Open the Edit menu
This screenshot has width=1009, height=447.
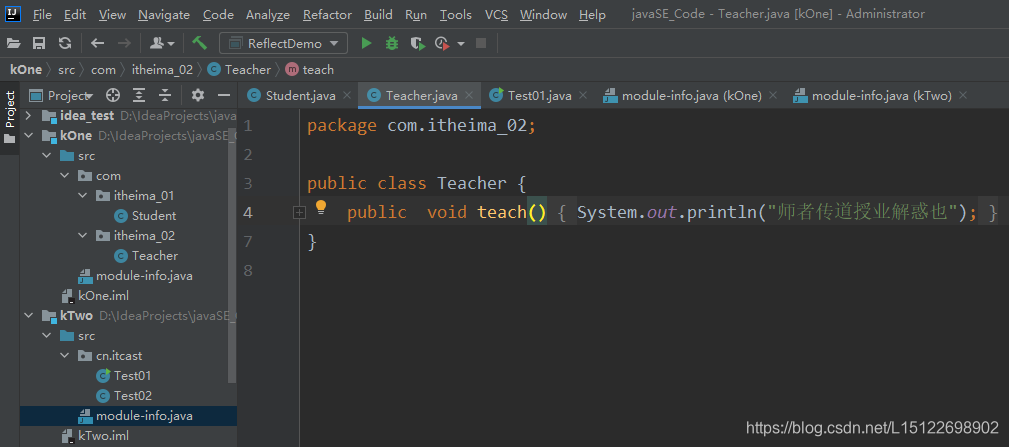coord(75,14)
